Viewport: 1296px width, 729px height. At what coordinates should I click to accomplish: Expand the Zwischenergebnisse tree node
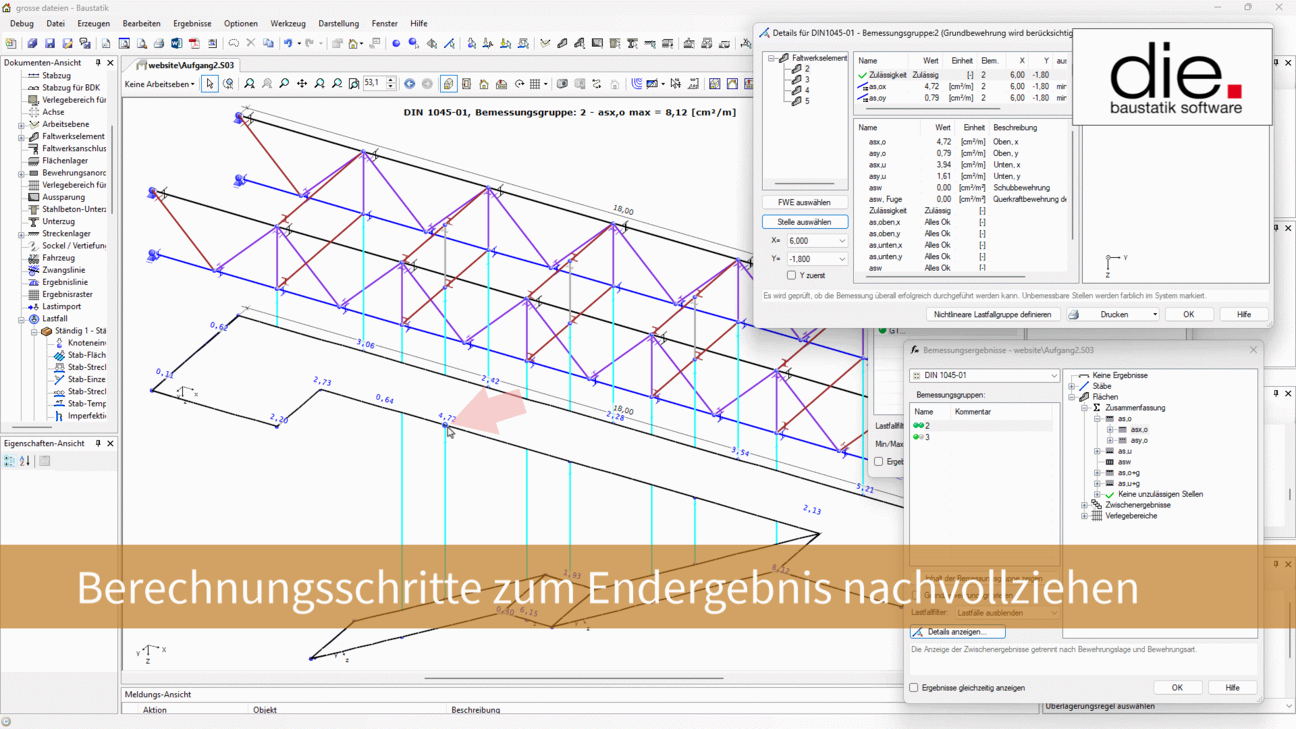(x=1085, y=505)
